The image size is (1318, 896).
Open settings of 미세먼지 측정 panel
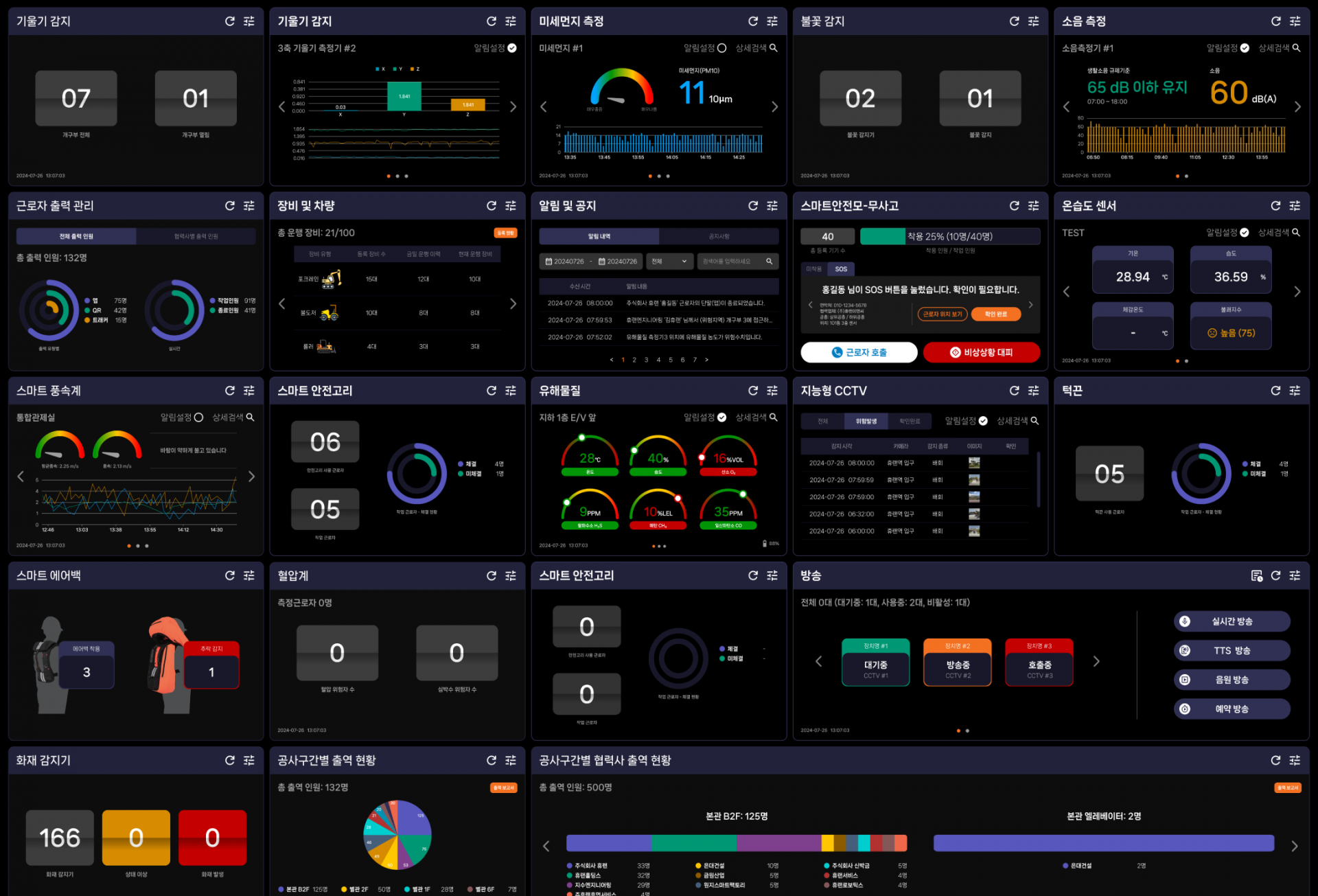coord(772,21)
